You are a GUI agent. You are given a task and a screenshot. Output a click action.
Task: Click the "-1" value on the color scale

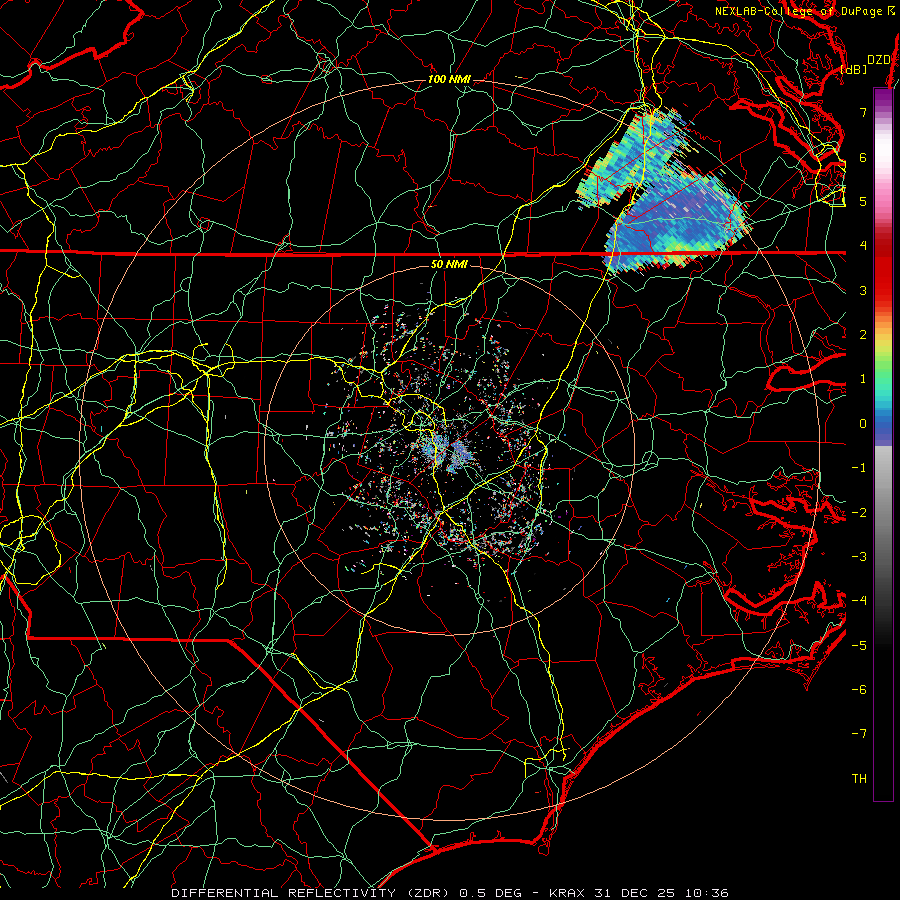(x=859, y=468)
